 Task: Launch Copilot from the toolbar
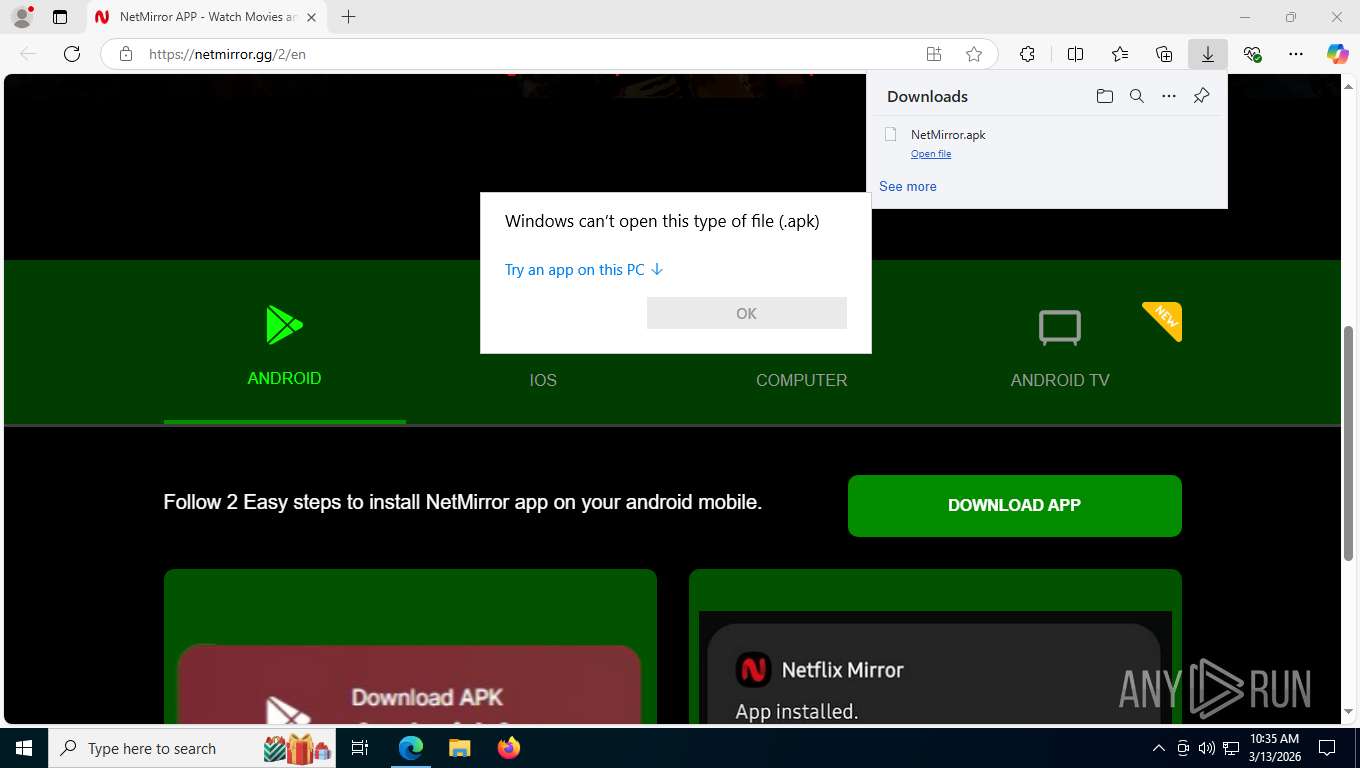tap(1338, 54)
